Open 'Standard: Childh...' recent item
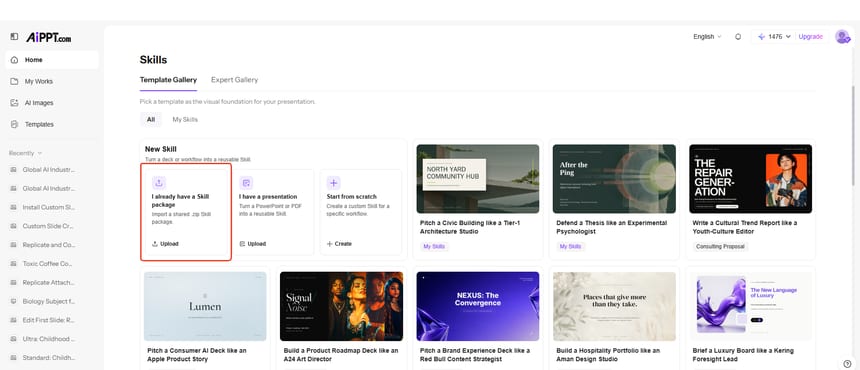The width and height of the screenshot is (860, 370). tap(48, 358)
